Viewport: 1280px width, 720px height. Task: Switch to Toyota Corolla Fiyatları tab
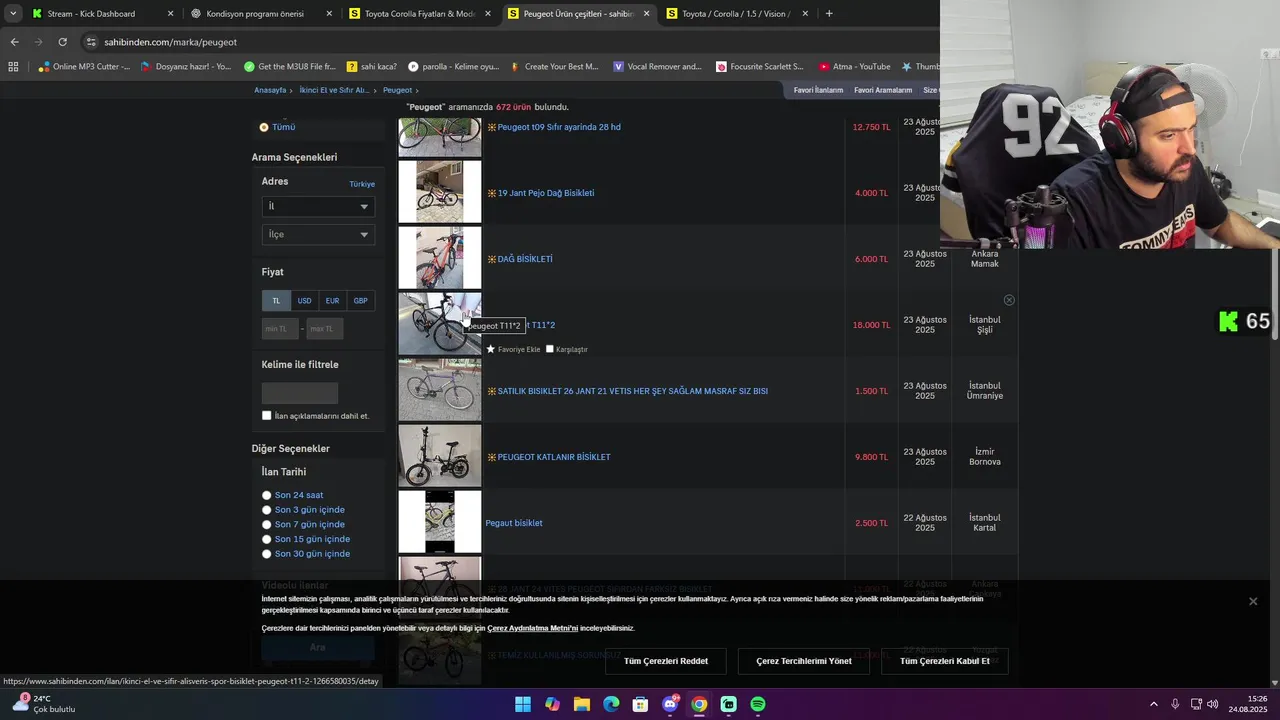(x=419, y=14)
